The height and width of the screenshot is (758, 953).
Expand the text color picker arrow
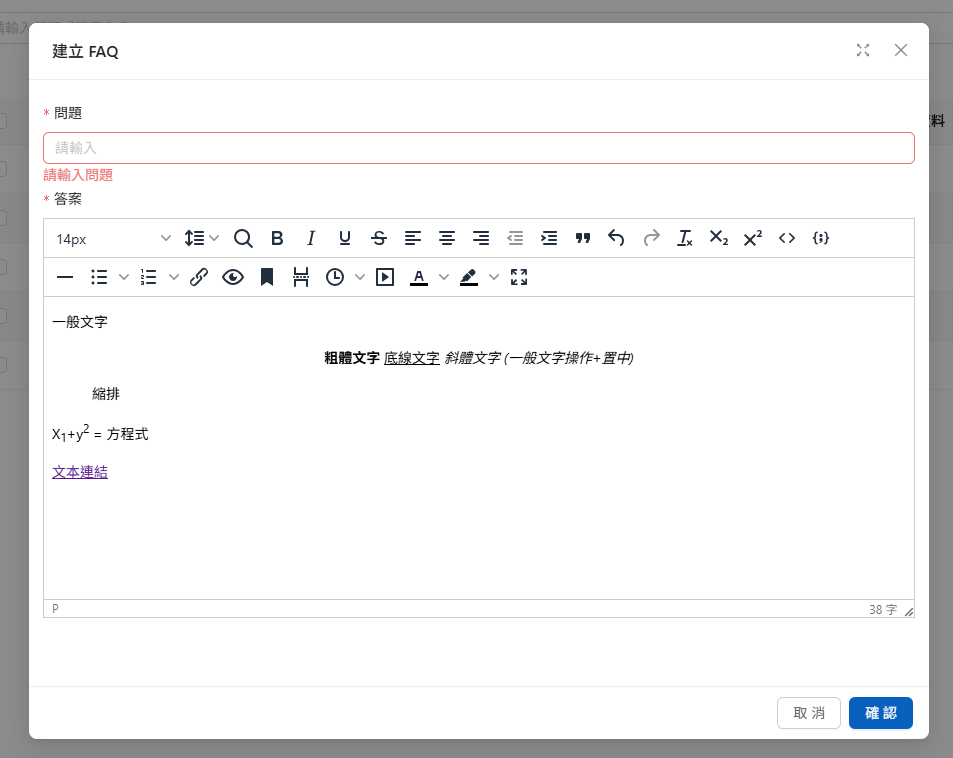point(444,277)
